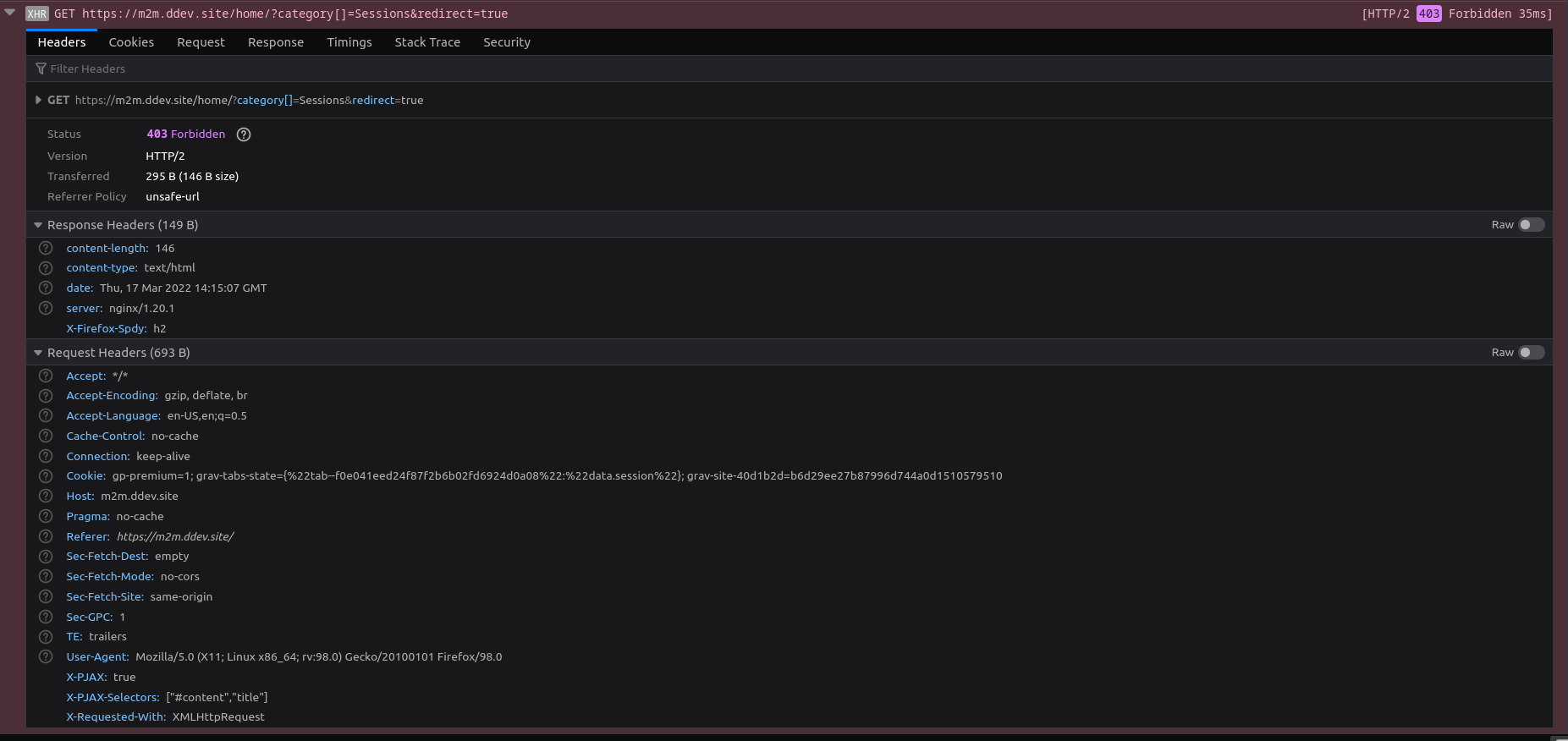Open the Request tab
This screenshot has width=1568, height=741.
pos(201,42)
